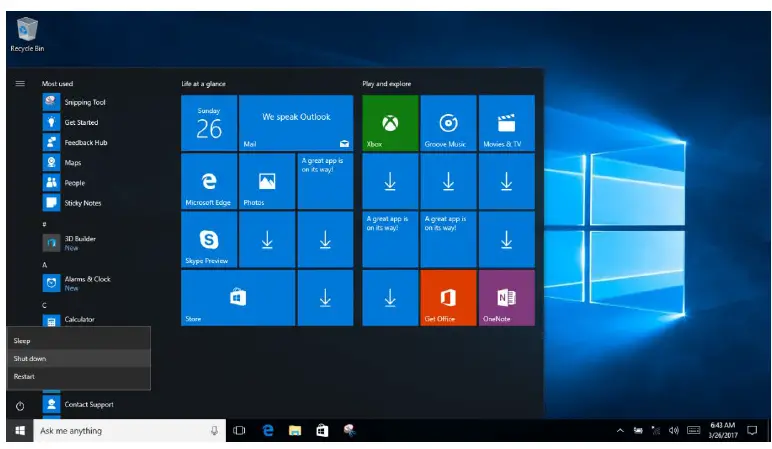The image size is (772, 449).
Task: Open the Action Center notifications icon
Action: pyautogui.click(x=752, y=431)
